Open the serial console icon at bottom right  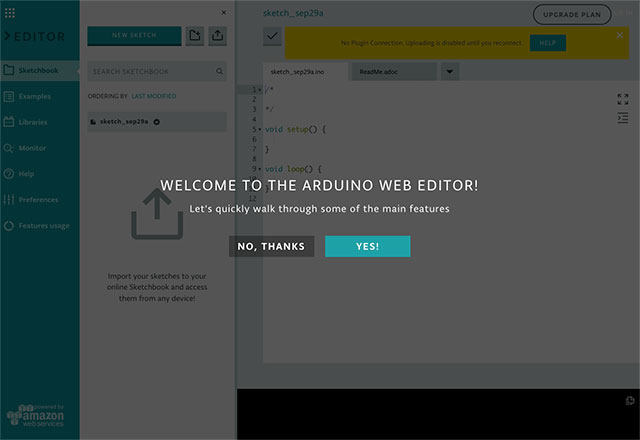(629, 401)
